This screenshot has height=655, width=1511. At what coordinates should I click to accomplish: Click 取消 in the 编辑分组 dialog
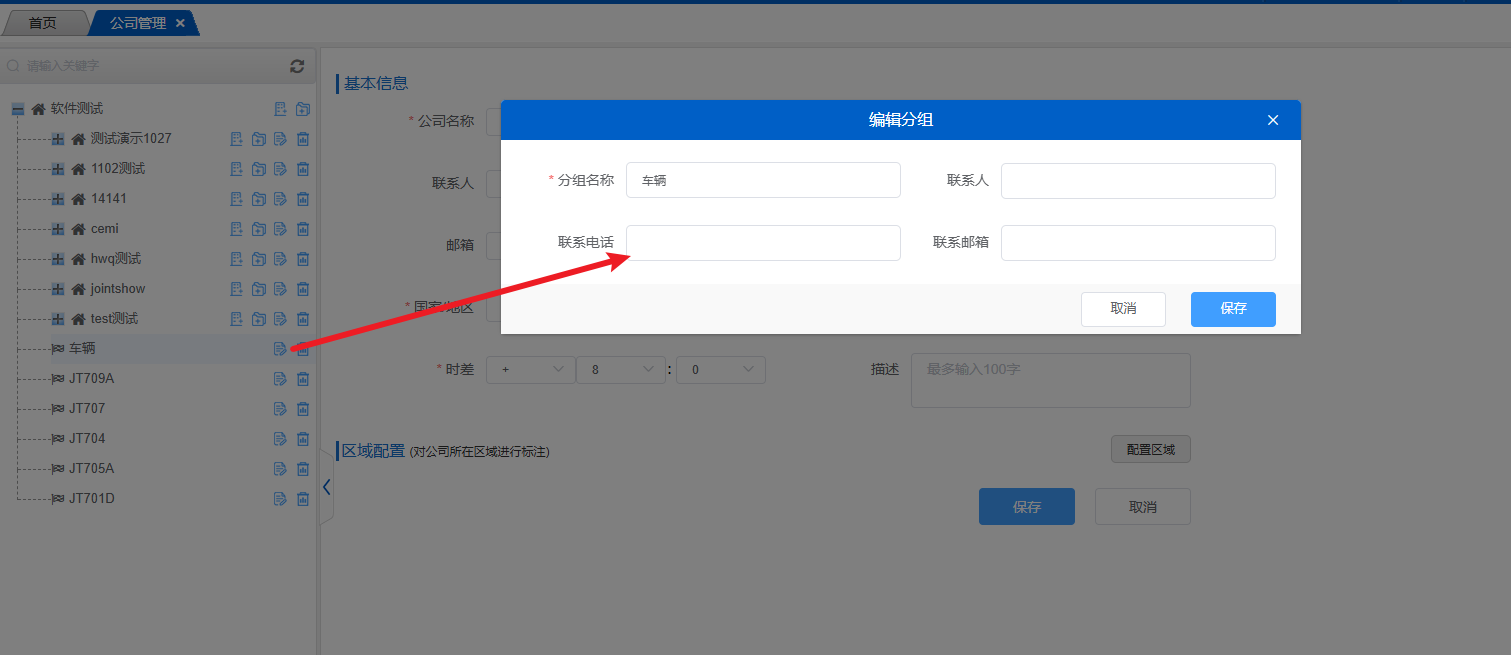pyautogui.click(x=1123, y=309)
